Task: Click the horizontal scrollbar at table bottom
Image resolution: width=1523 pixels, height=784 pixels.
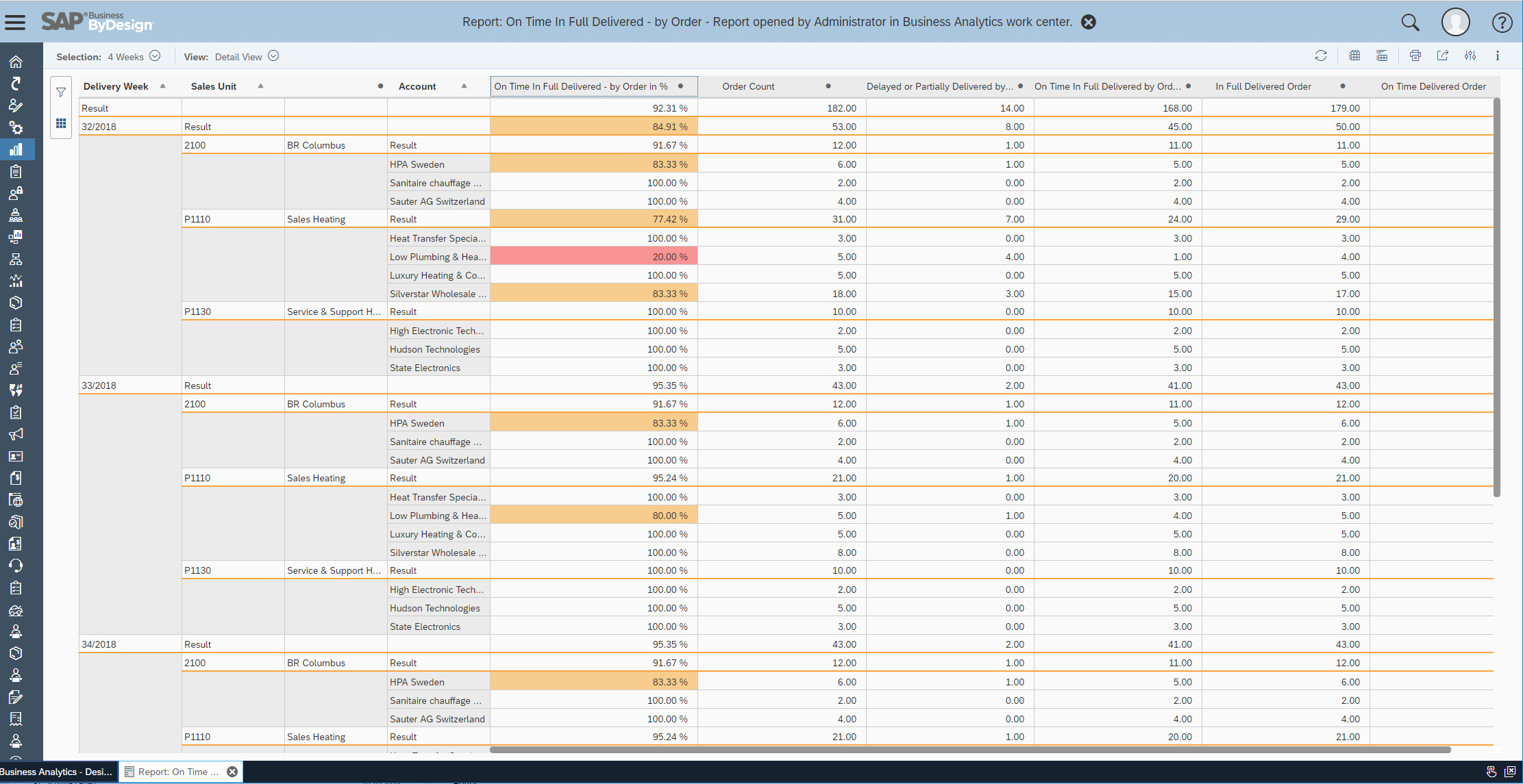Action: coord(970,750)
